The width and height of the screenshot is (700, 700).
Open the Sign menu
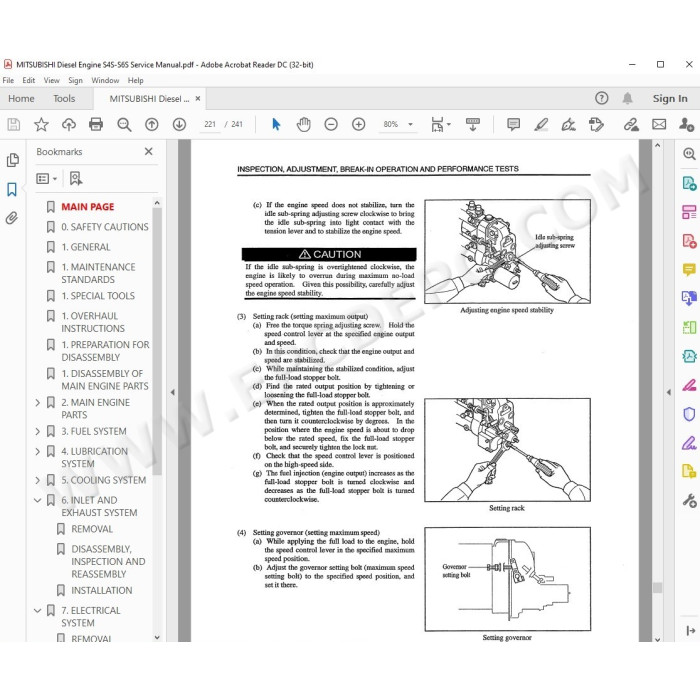click(x=75, y=80)
